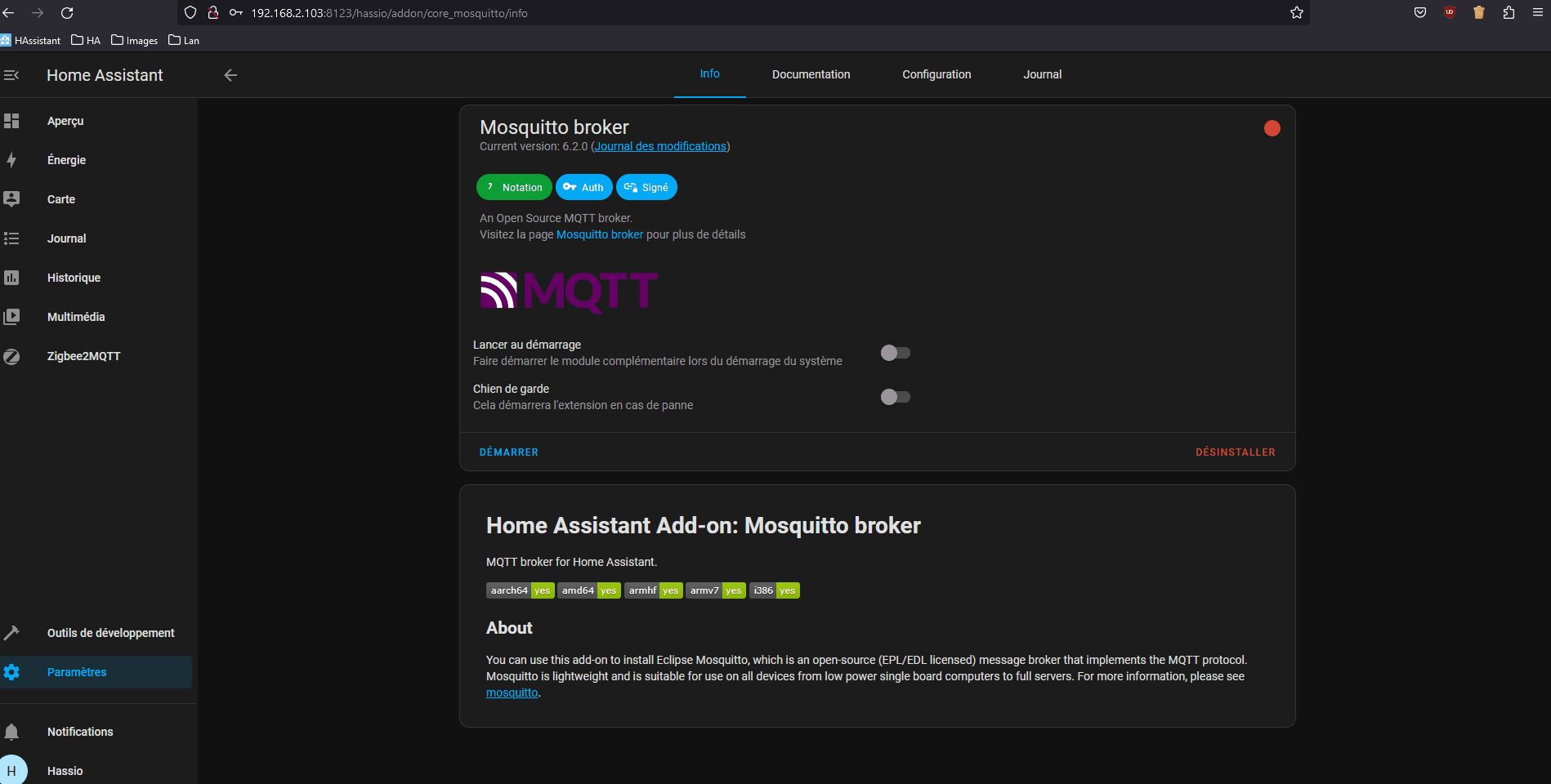Click the Home Assistant title text

click(105, 75)
